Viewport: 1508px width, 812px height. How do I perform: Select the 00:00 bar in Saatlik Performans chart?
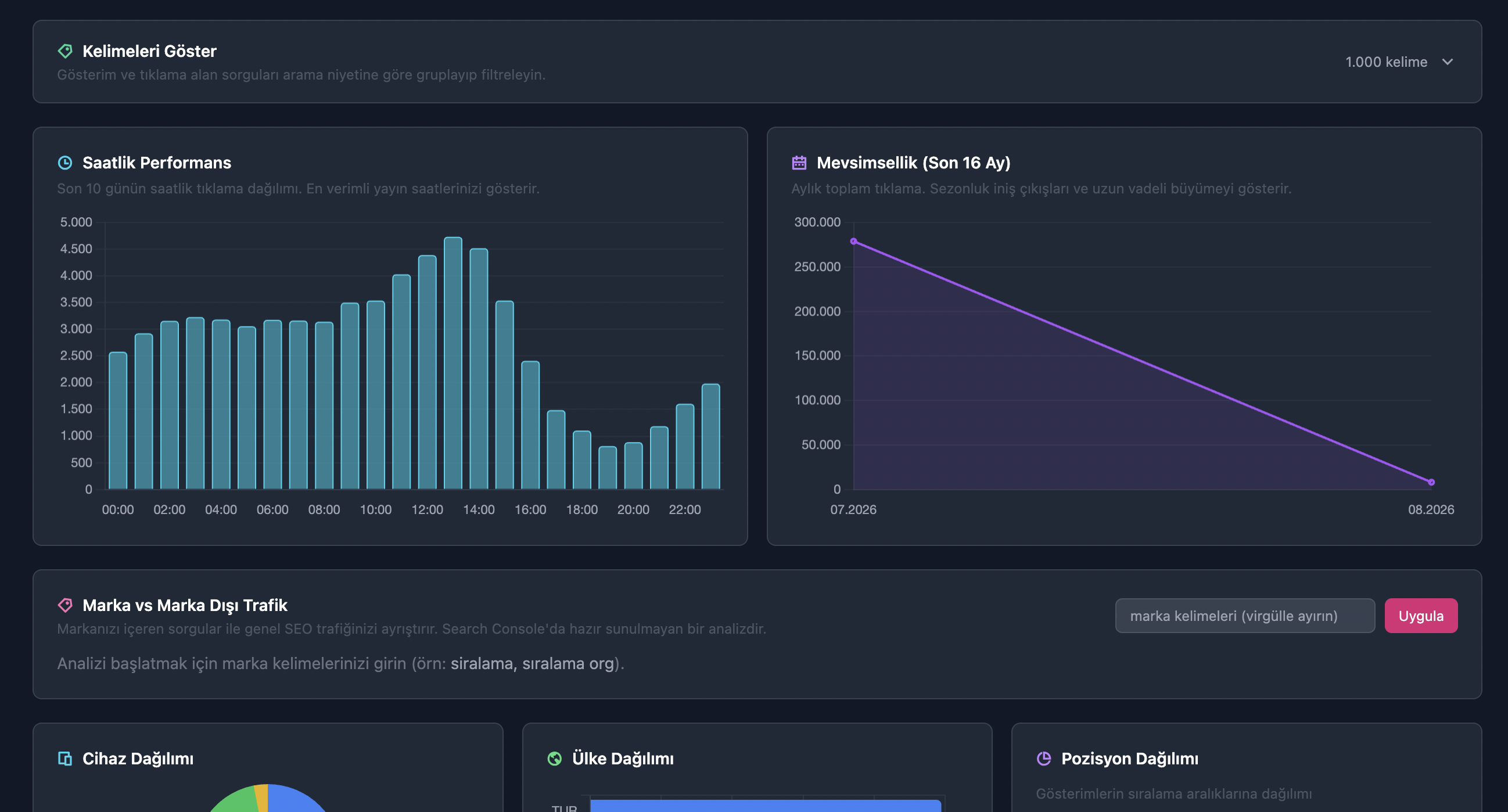(x=118, y=421)
